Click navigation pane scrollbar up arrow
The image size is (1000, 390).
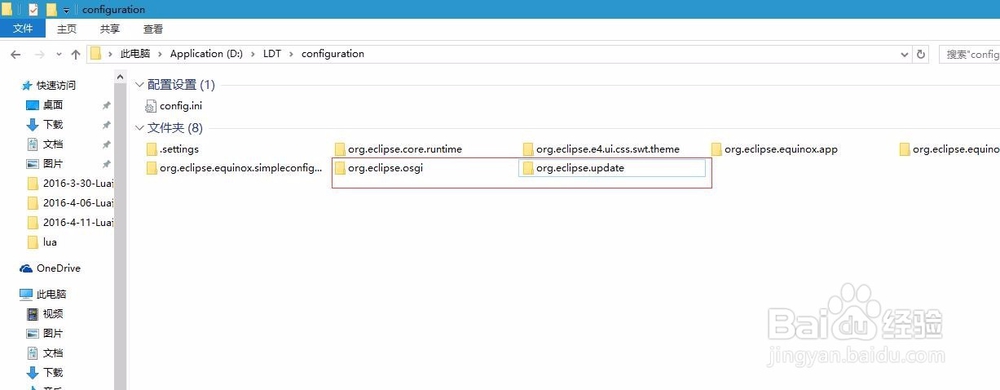120,77
